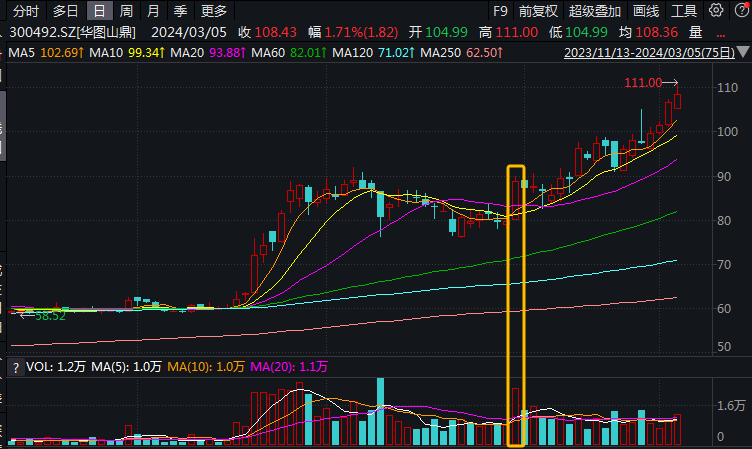Click the VOL: 1.2万 label

[56, 367]
